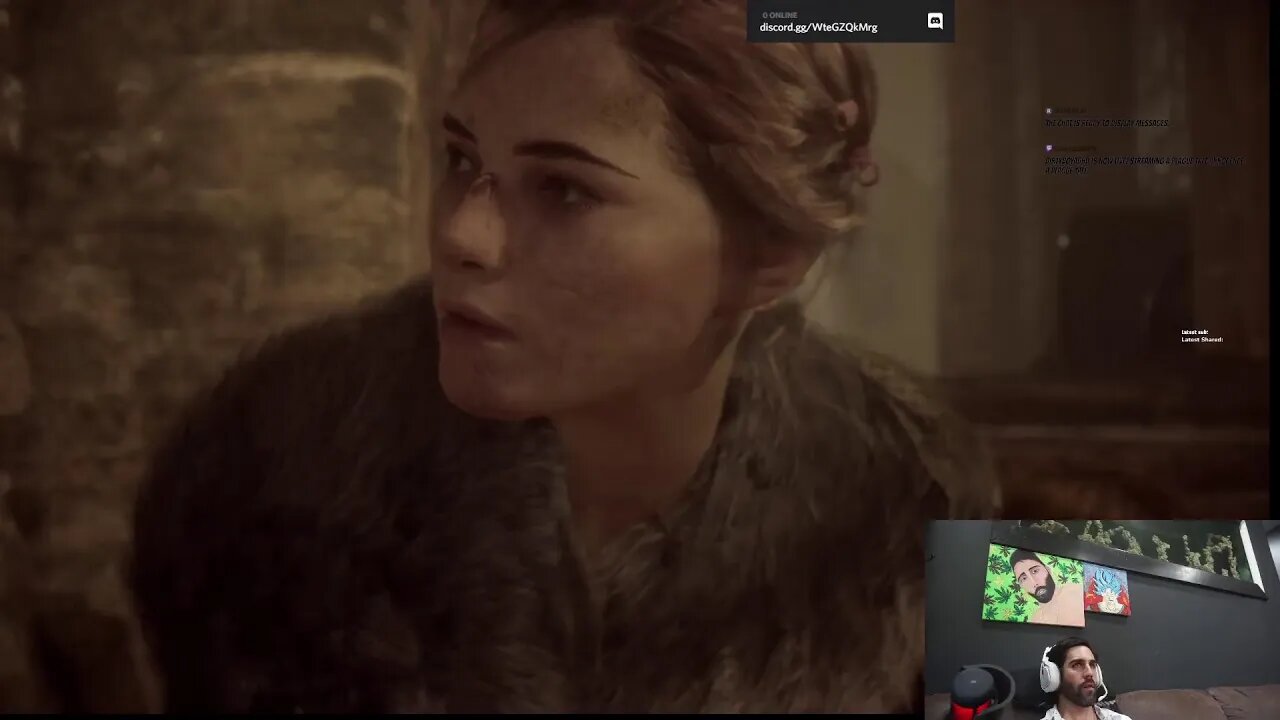Click the streamer webcam overlay
Viewport: 1280px width, 720px height.
(1102, 619)
